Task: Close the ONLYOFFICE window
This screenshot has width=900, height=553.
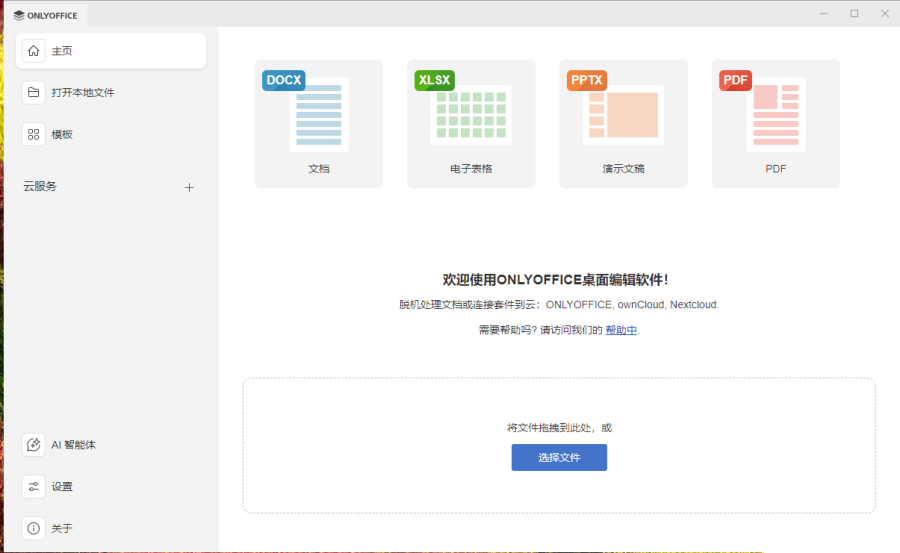Action: click(x=885, y=13)
